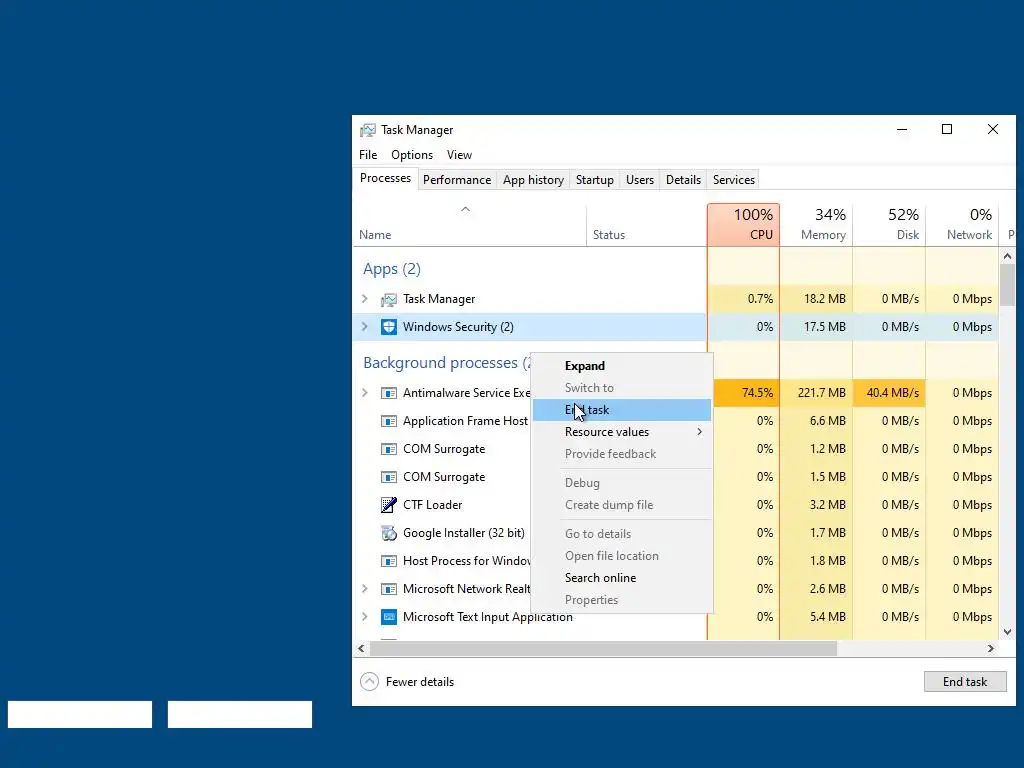Sort by the Network column header

[x=963, y=225]
